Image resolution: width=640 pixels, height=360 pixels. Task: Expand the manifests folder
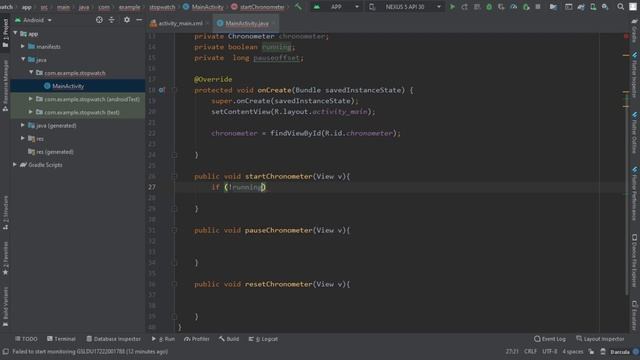pyautogui.click(x=23, y=47)
